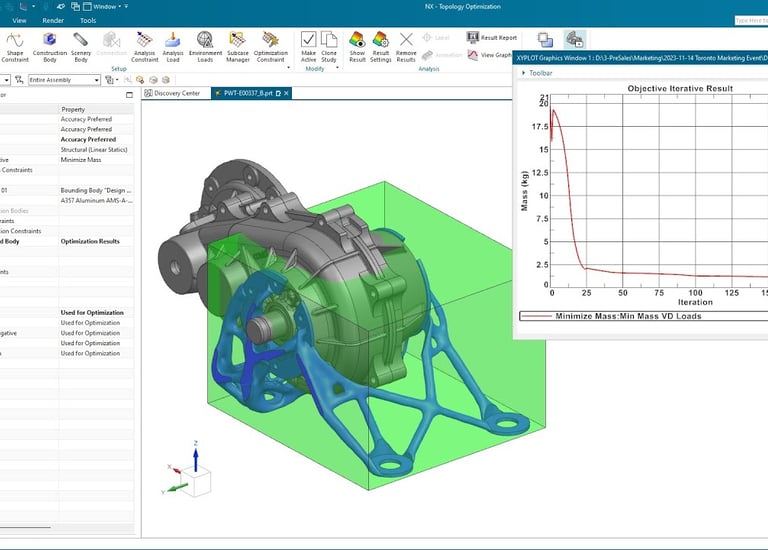Select the Bounding Body "Design ... cell
Image resolution: width=768 pixels, height=550 pixels.
pos(96,191)
